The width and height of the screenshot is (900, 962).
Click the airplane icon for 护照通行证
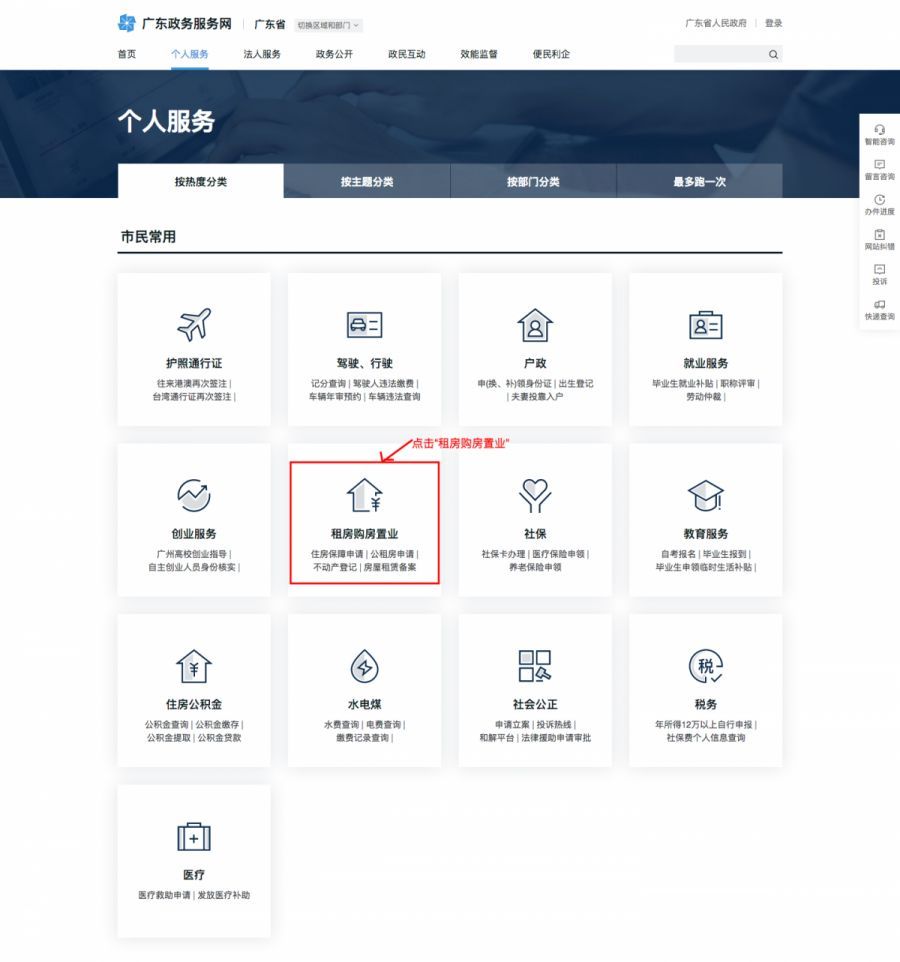tap(193, 325)
